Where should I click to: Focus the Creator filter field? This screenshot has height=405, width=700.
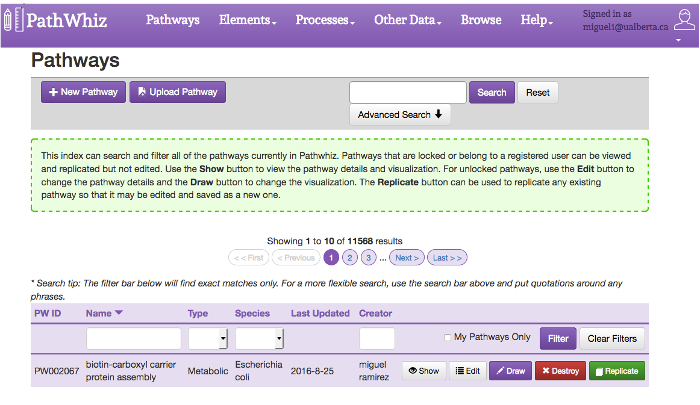coord(377,338)
